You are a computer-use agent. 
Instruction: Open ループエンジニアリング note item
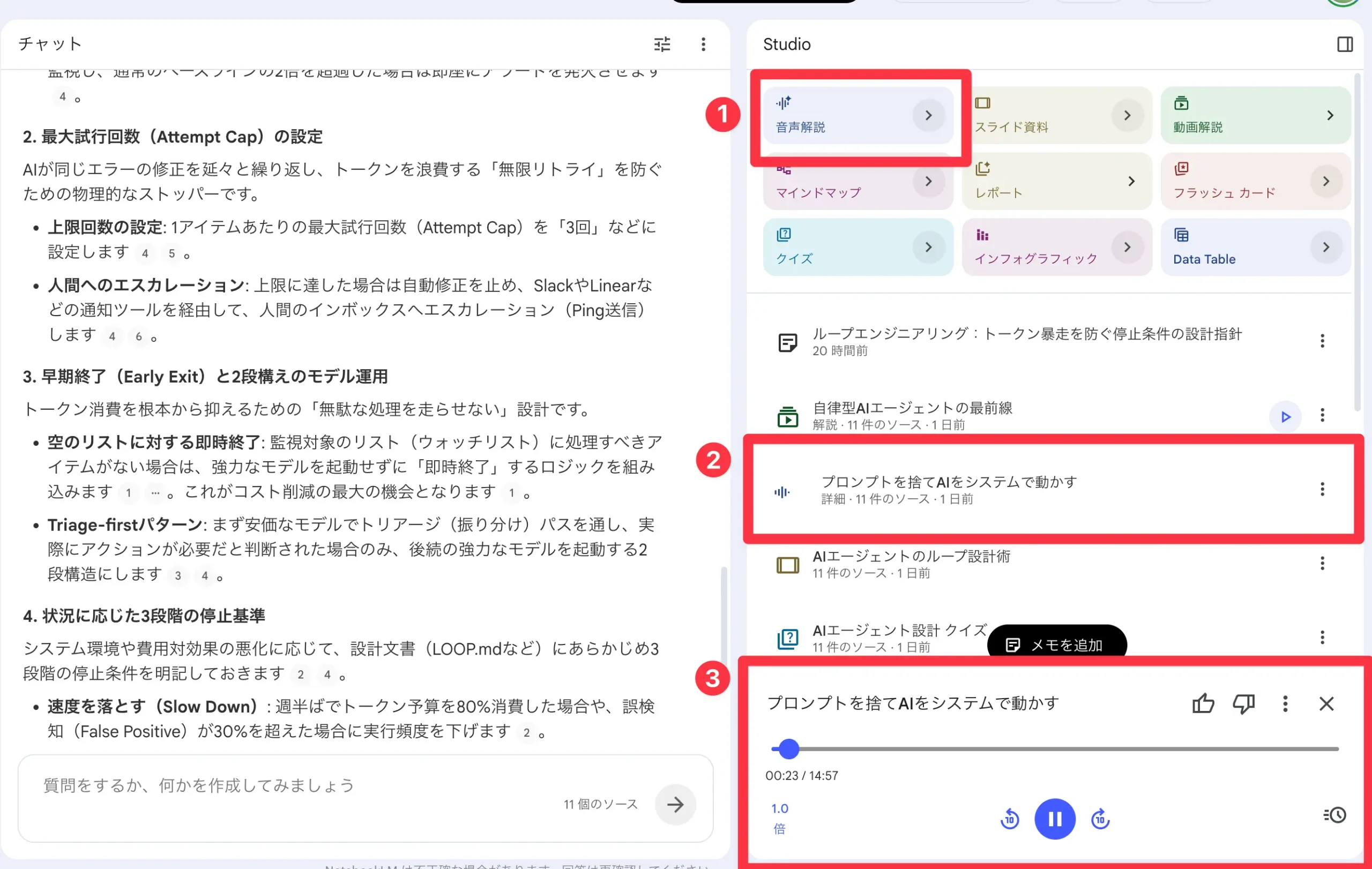1048,342
